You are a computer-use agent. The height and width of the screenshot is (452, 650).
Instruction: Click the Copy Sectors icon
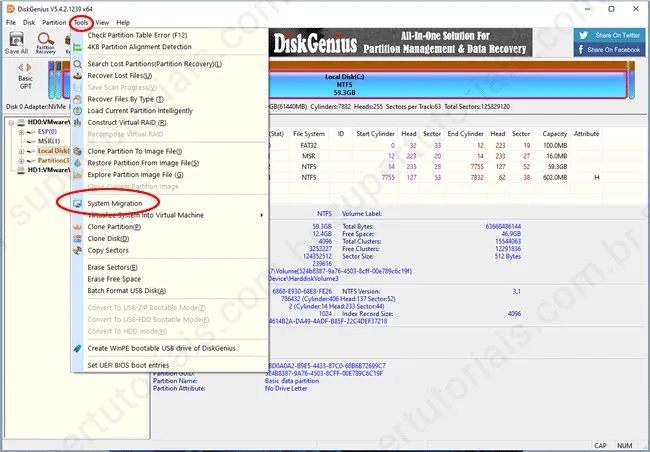click(78, 250)
